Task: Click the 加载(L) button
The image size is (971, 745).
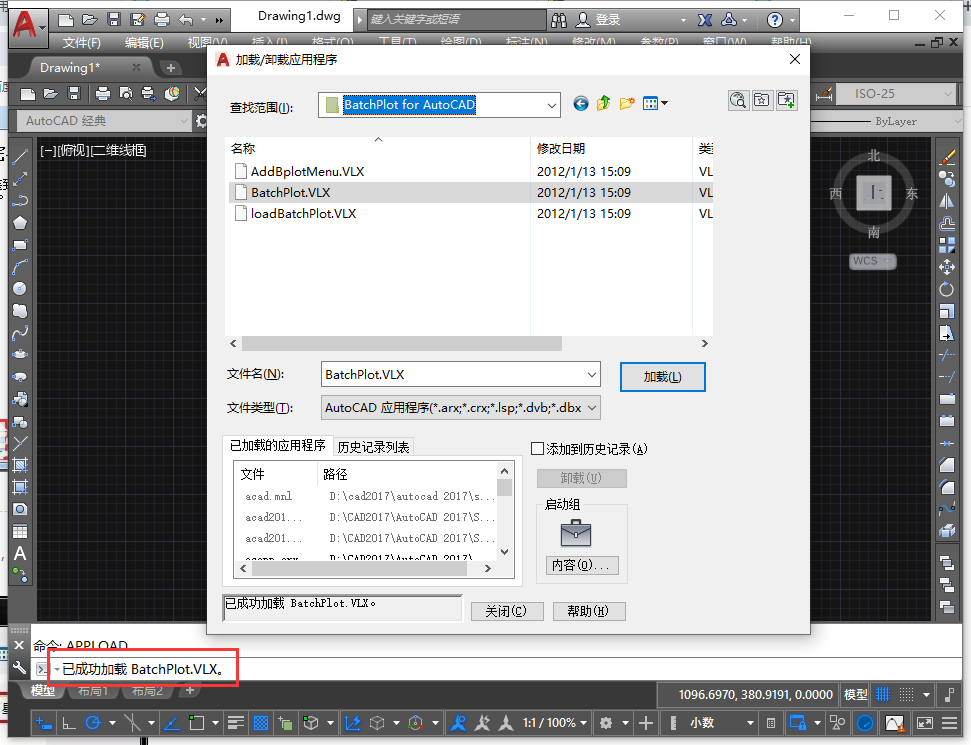Action: 663,377
